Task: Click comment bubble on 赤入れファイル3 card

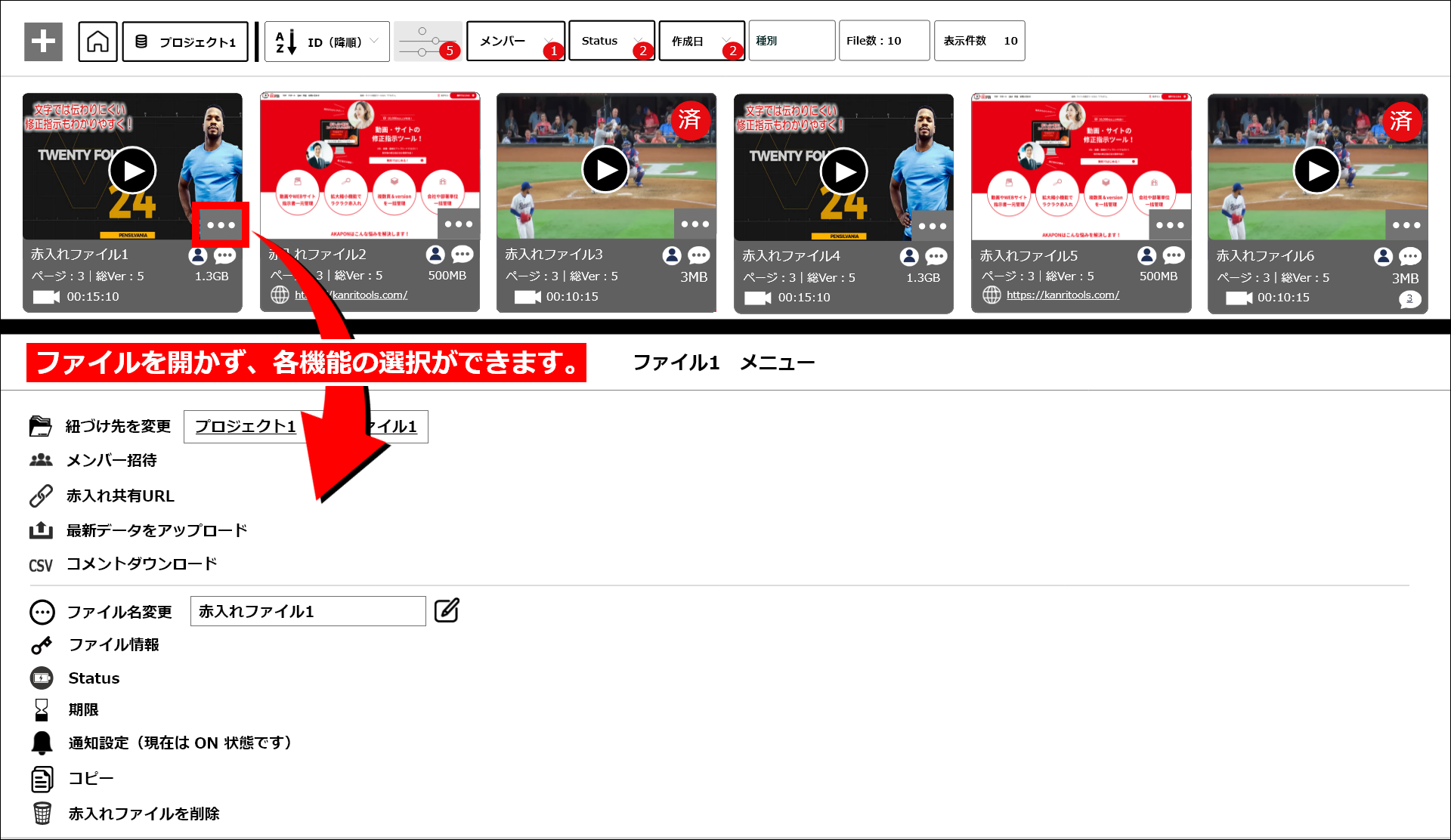Action: point(699,255)
